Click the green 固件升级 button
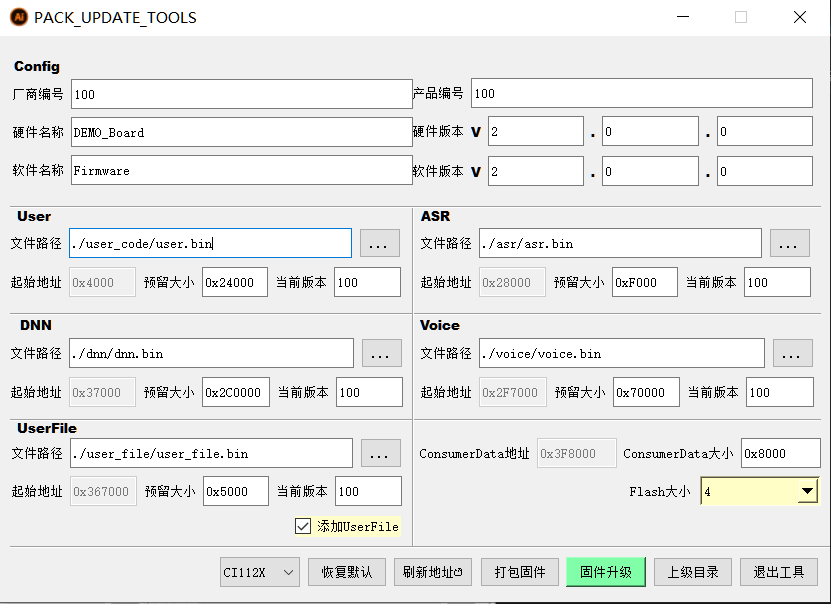 (x=606, y=572)
